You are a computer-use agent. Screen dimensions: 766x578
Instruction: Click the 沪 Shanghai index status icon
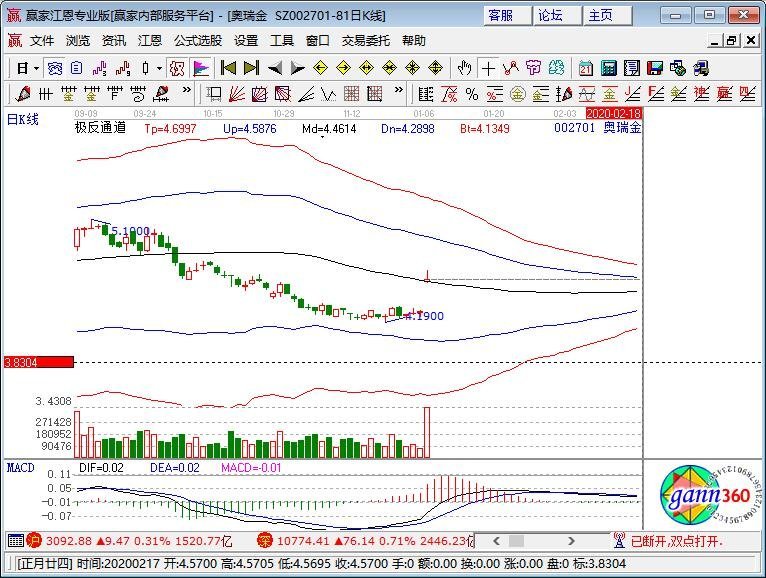[34, 541]
